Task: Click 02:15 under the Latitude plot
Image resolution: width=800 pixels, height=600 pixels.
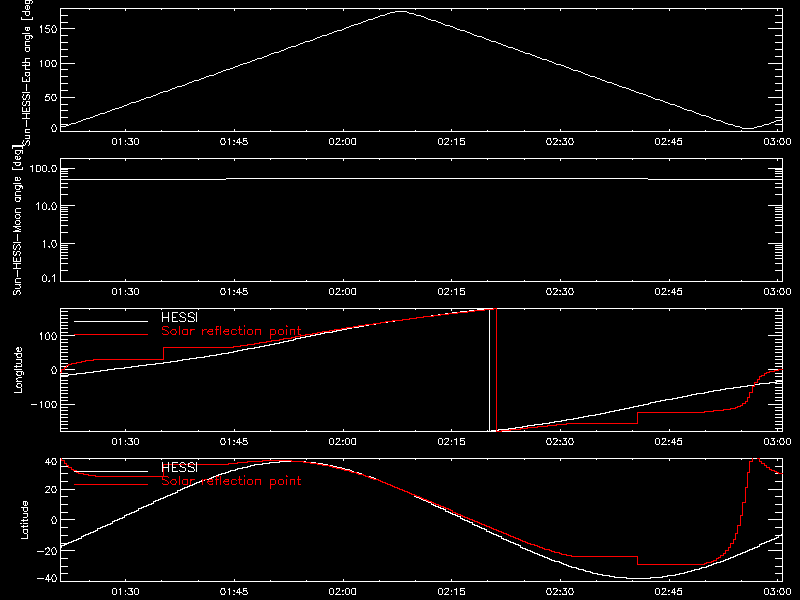Action: point(452,592)
